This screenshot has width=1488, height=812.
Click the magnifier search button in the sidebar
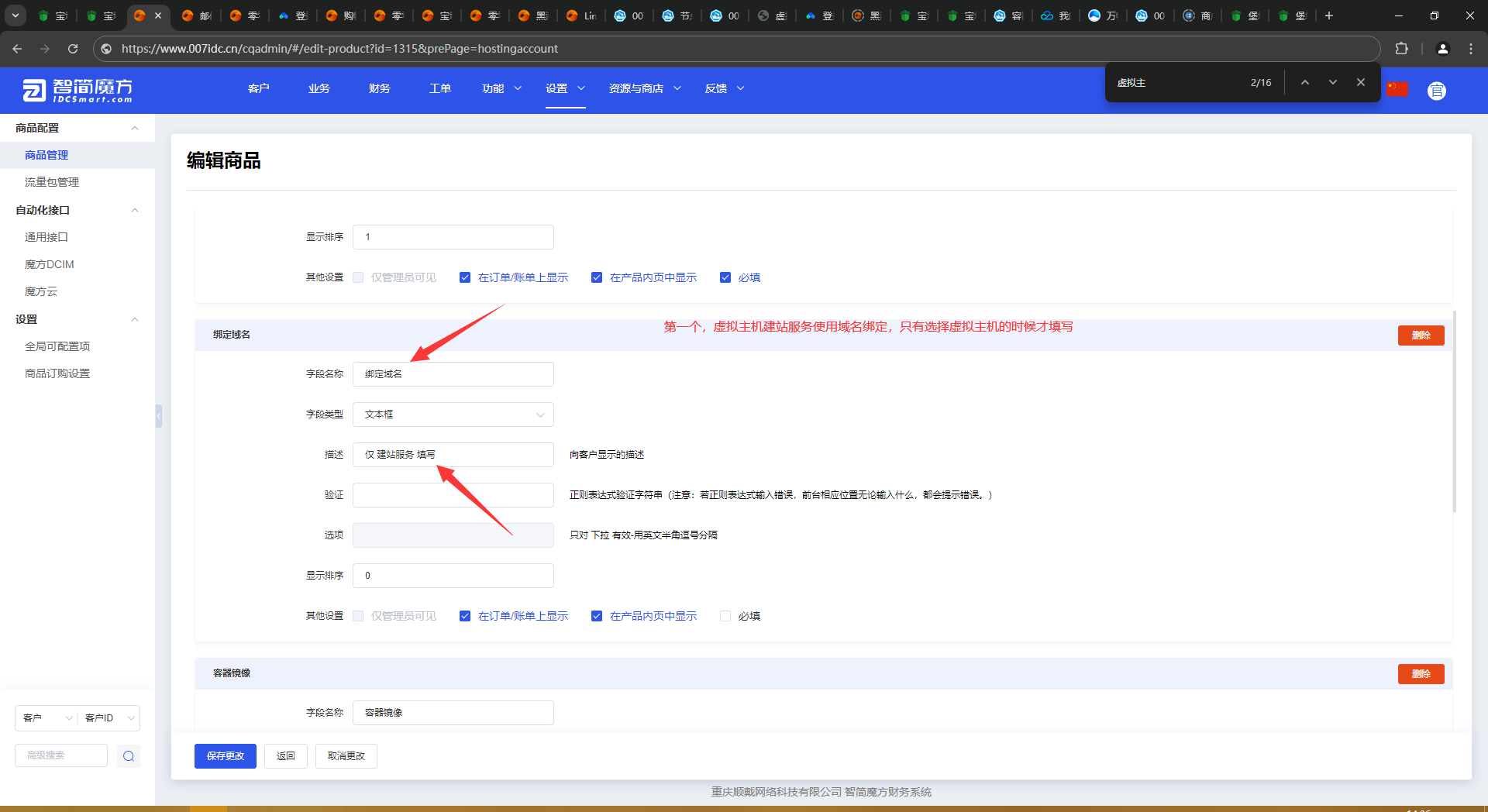[129, 756]
